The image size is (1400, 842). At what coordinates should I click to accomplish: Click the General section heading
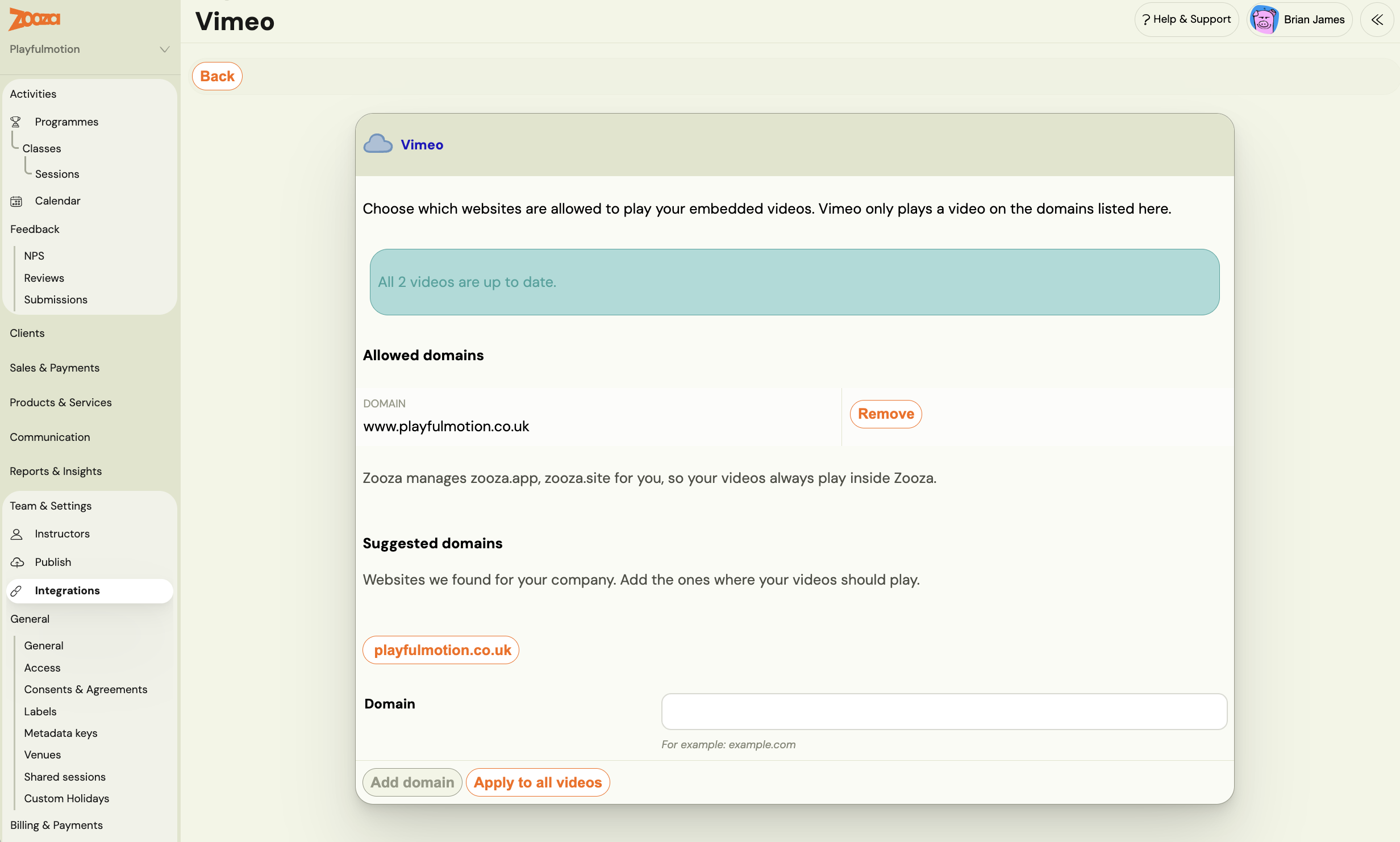click(x=30, y=619)
